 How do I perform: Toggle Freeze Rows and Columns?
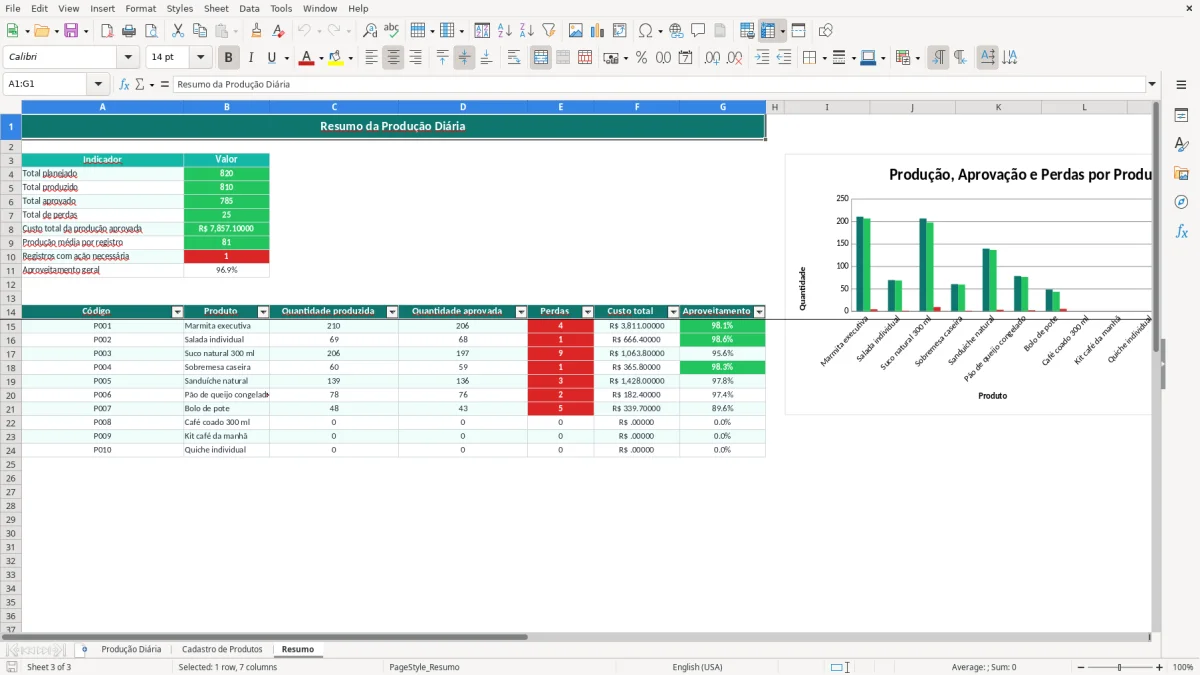(768, 31)
